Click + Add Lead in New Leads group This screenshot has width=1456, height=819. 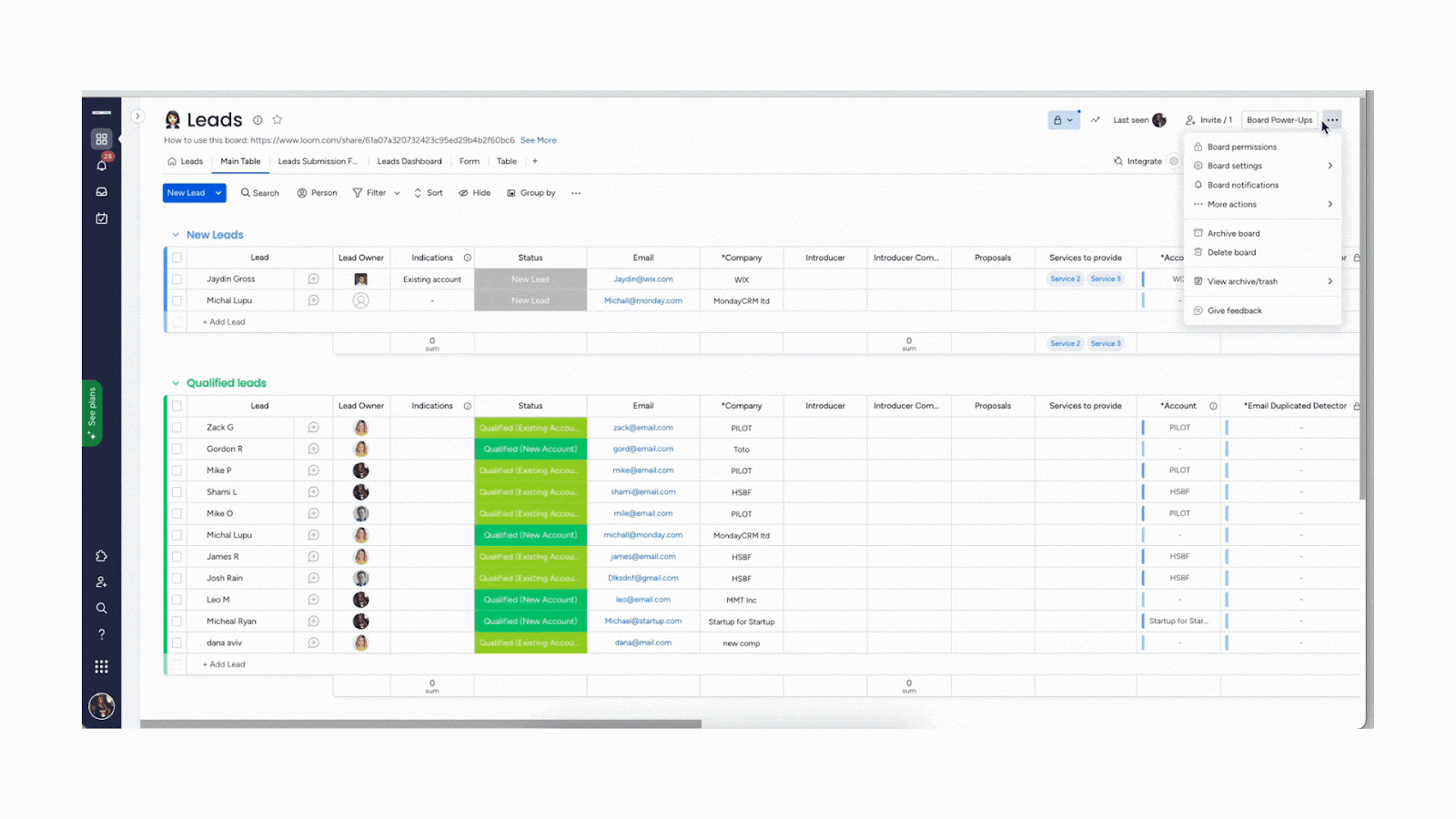(x=224, y=322)
